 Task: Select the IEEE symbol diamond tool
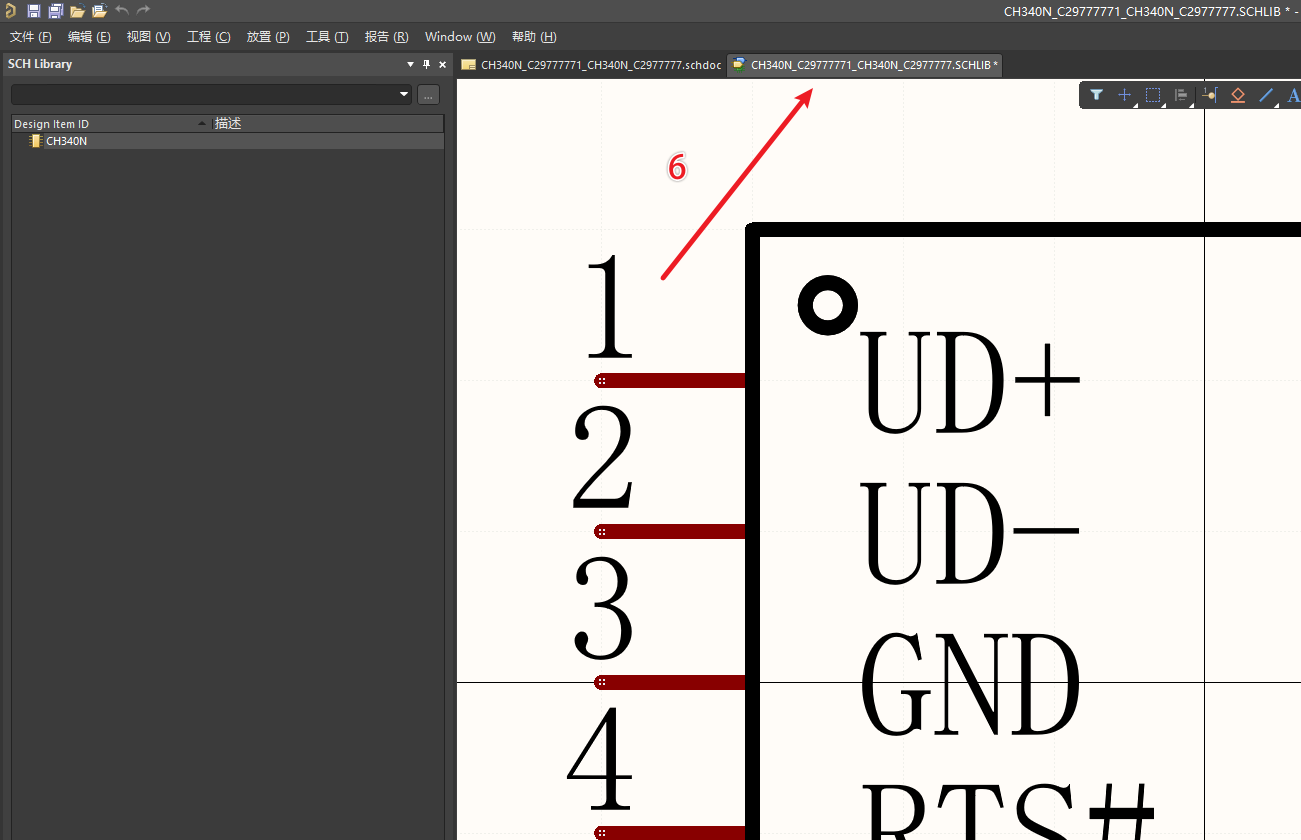[x=1237, y=95]
